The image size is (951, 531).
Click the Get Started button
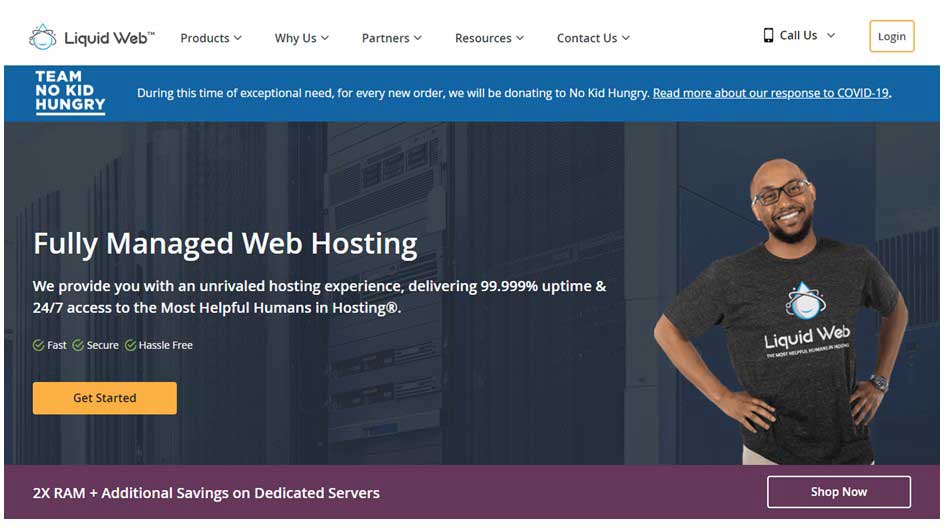(x=105, y=398)
